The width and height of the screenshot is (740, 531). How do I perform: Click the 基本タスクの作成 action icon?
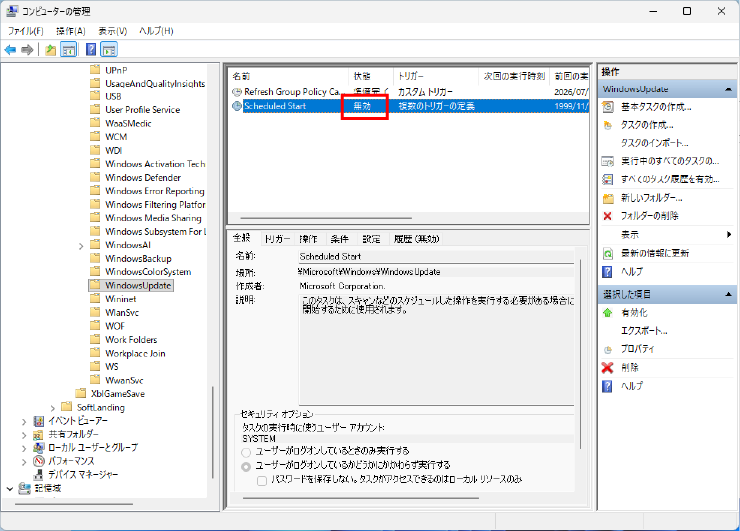pyautogui.click(x=608, y=107)
